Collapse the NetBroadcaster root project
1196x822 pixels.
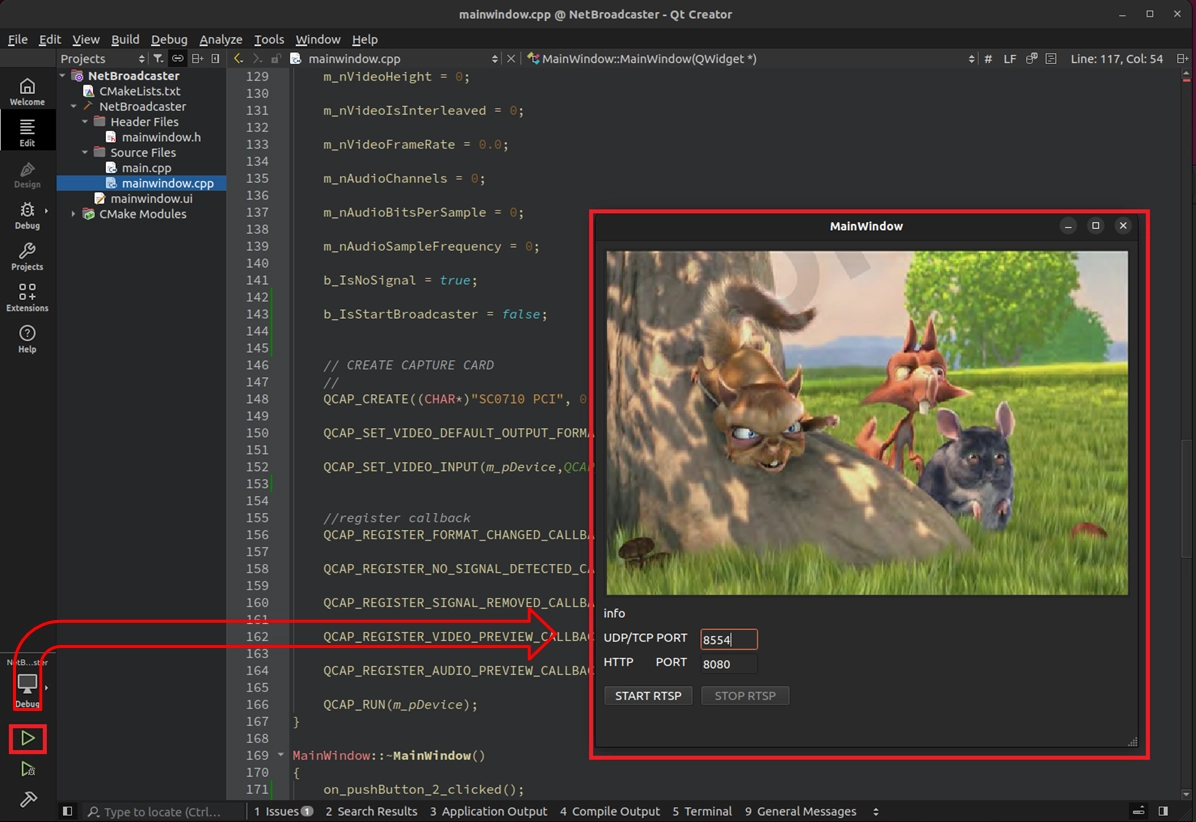(63, 75)
